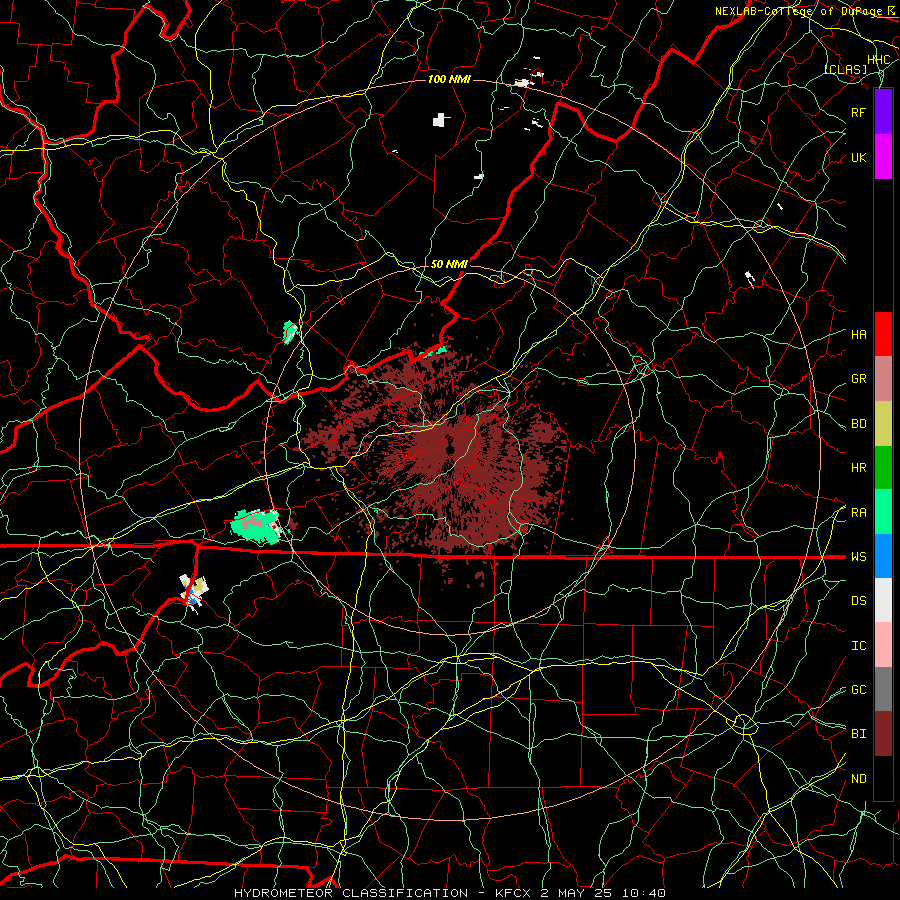Click the 'IC' legend label
Screen dimensions: 900x900
coord(859,646)
